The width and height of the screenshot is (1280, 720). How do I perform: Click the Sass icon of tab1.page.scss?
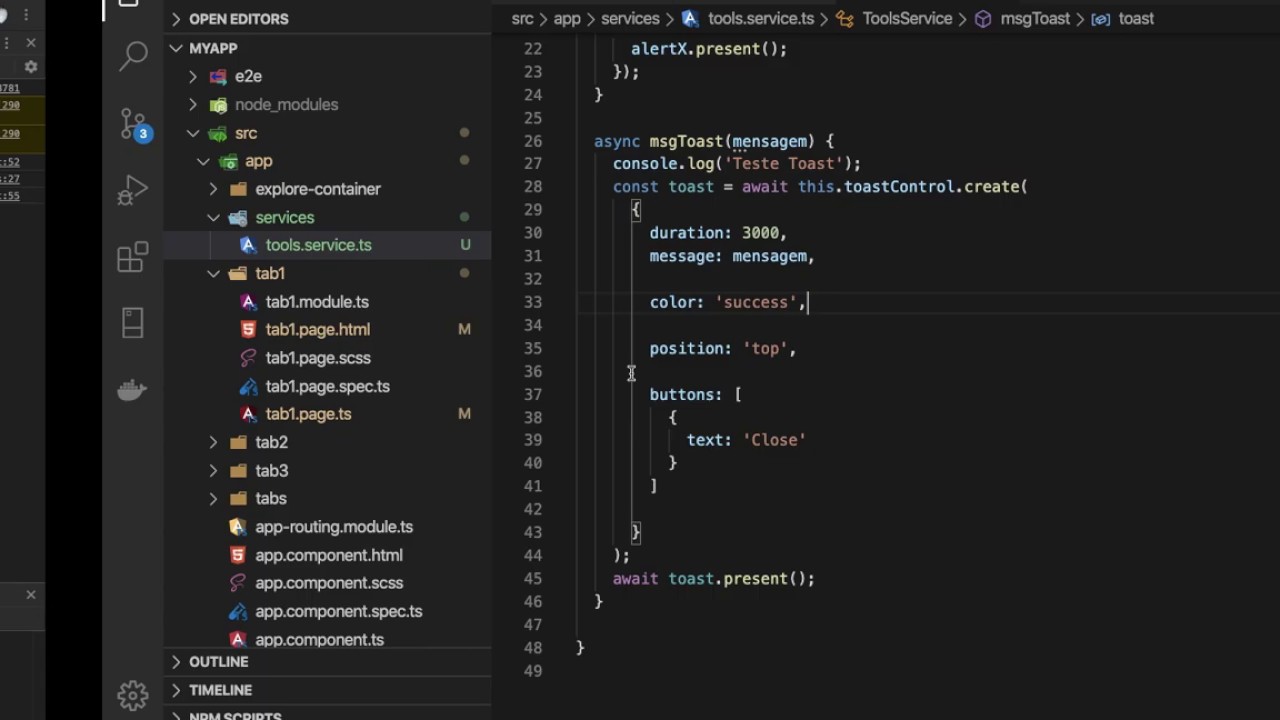pyautogui.click(x=248, y=358)
